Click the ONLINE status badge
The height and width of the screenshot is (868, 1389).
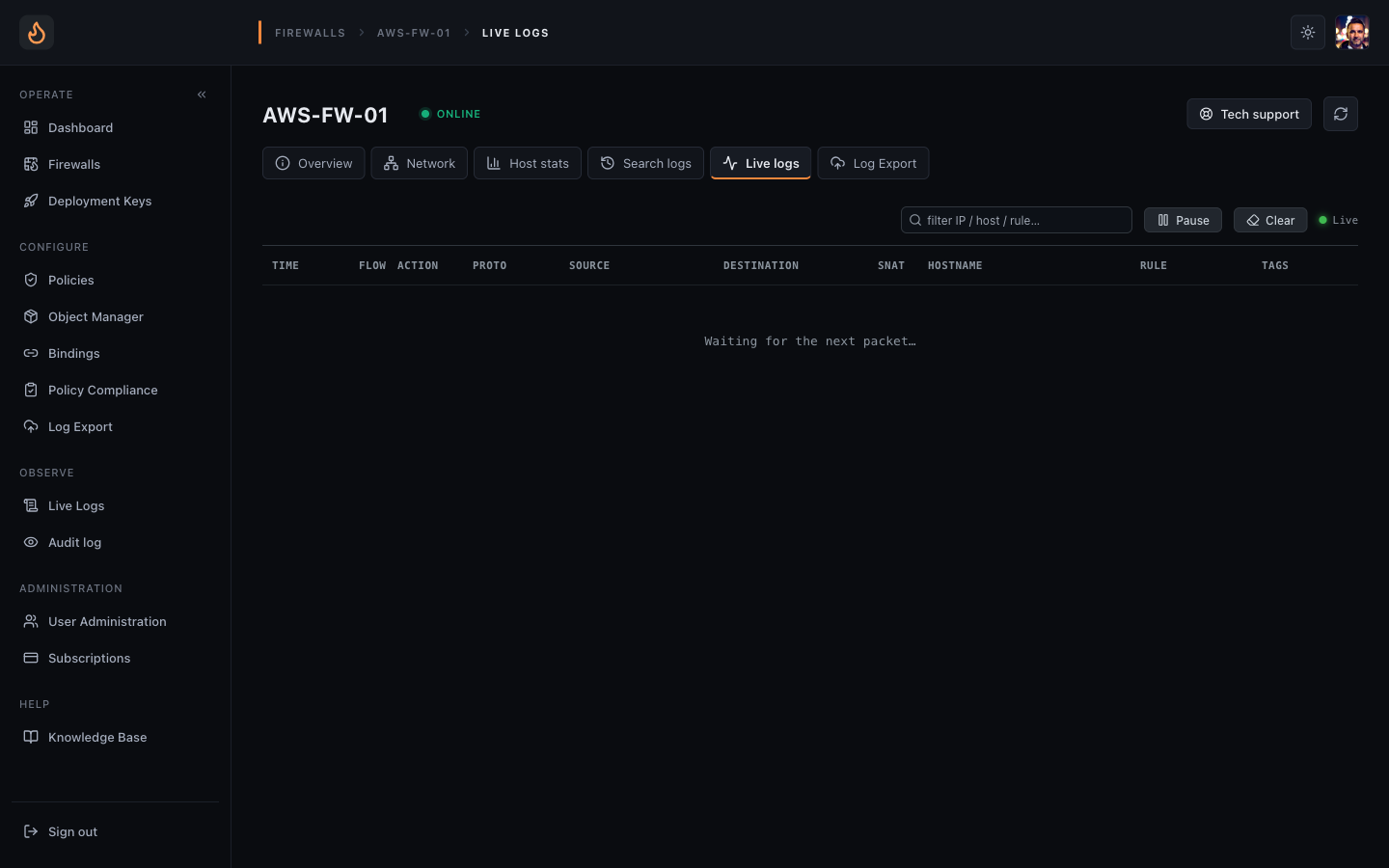[450, 114]
